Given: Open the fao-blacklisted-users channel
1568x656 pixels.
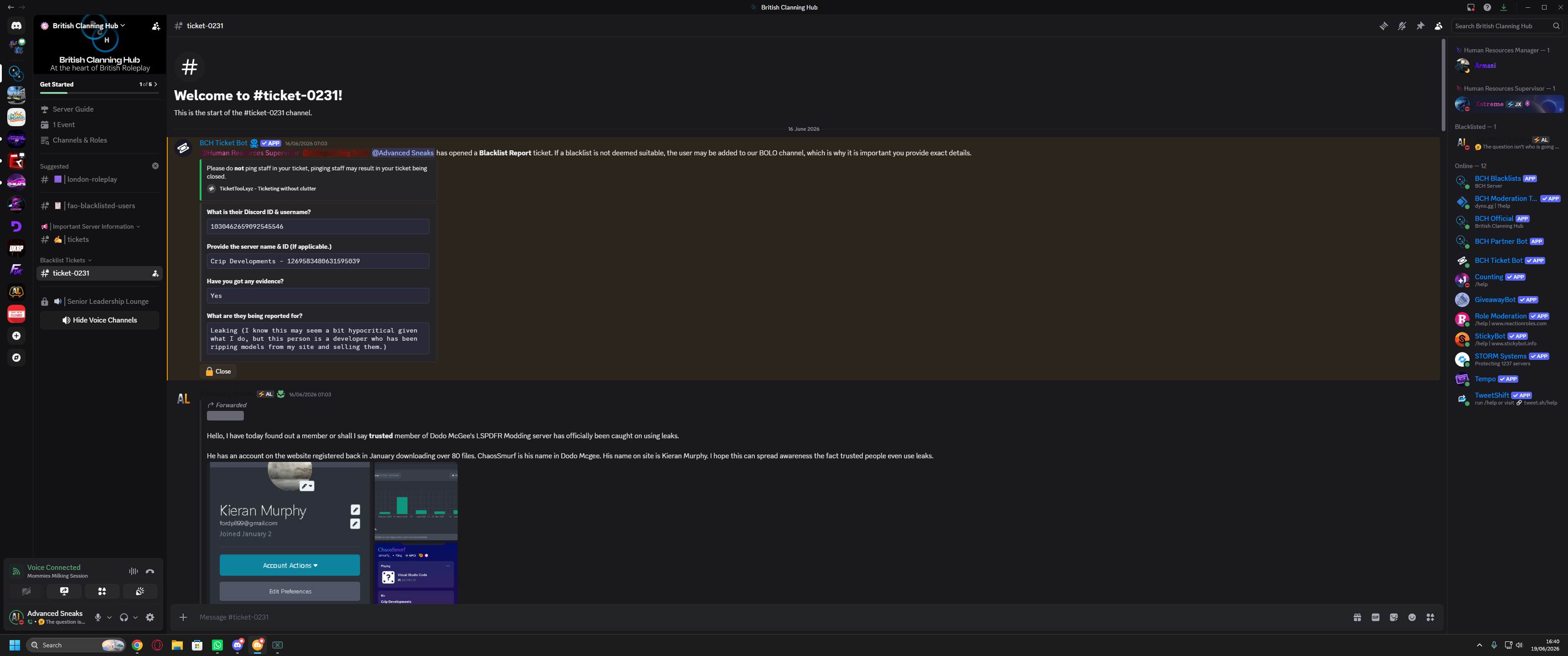Looking at the screenshot, I should [x=99, y=206].
